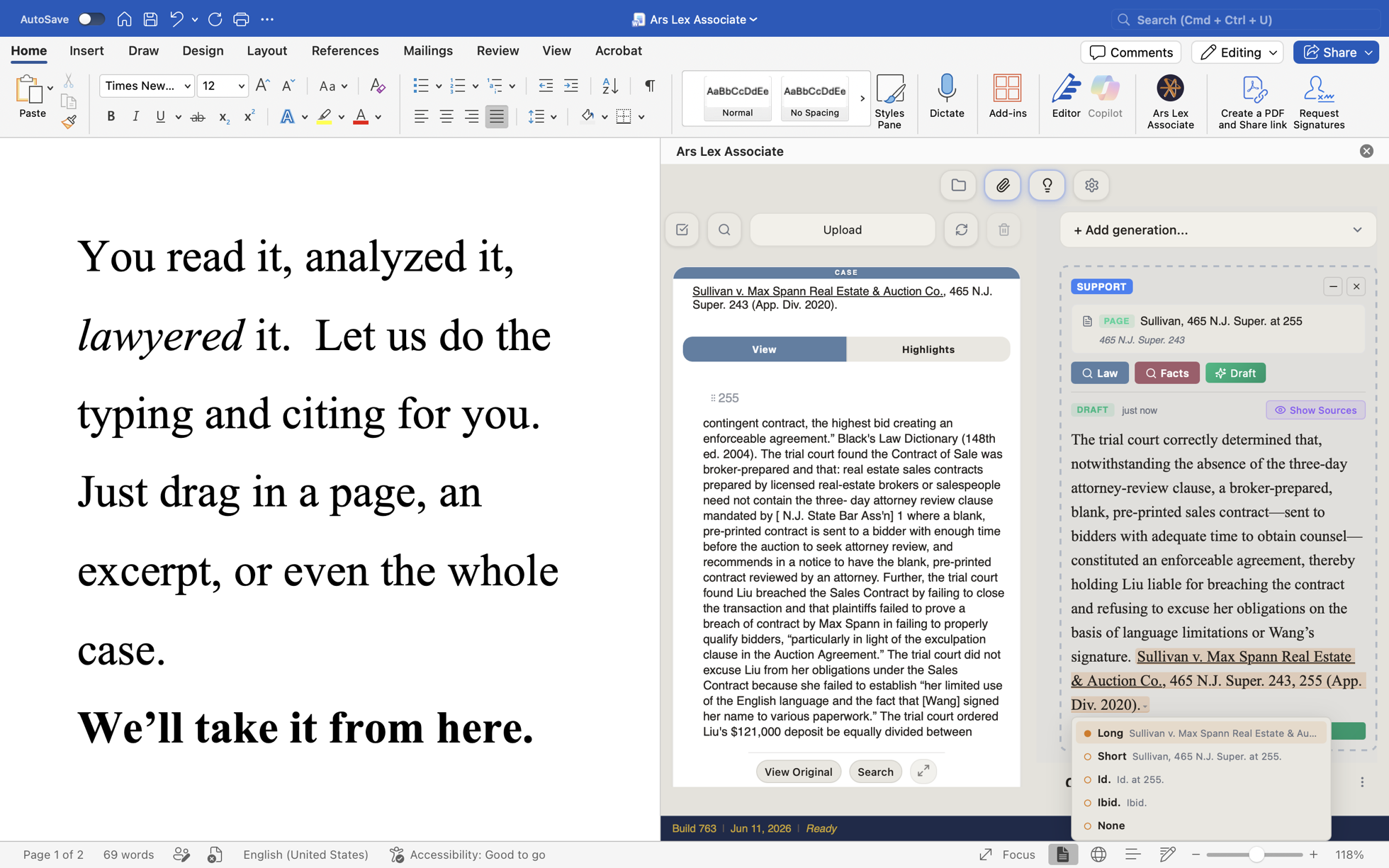
Task: Click the Format Painter brush icon
Action: 69,122
